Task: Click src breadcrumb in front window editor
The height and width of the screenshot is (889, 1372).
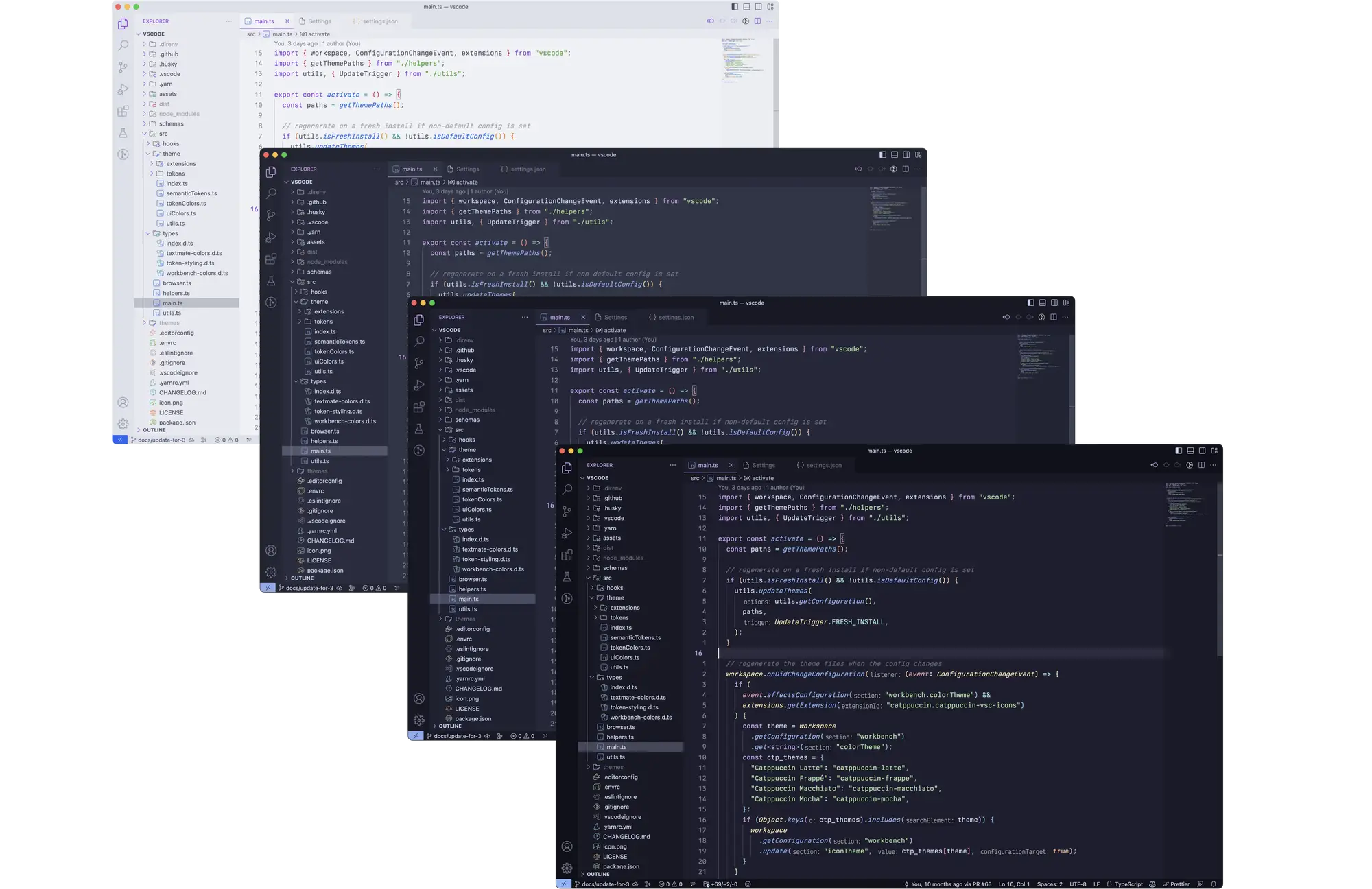Action: (695, 478)
